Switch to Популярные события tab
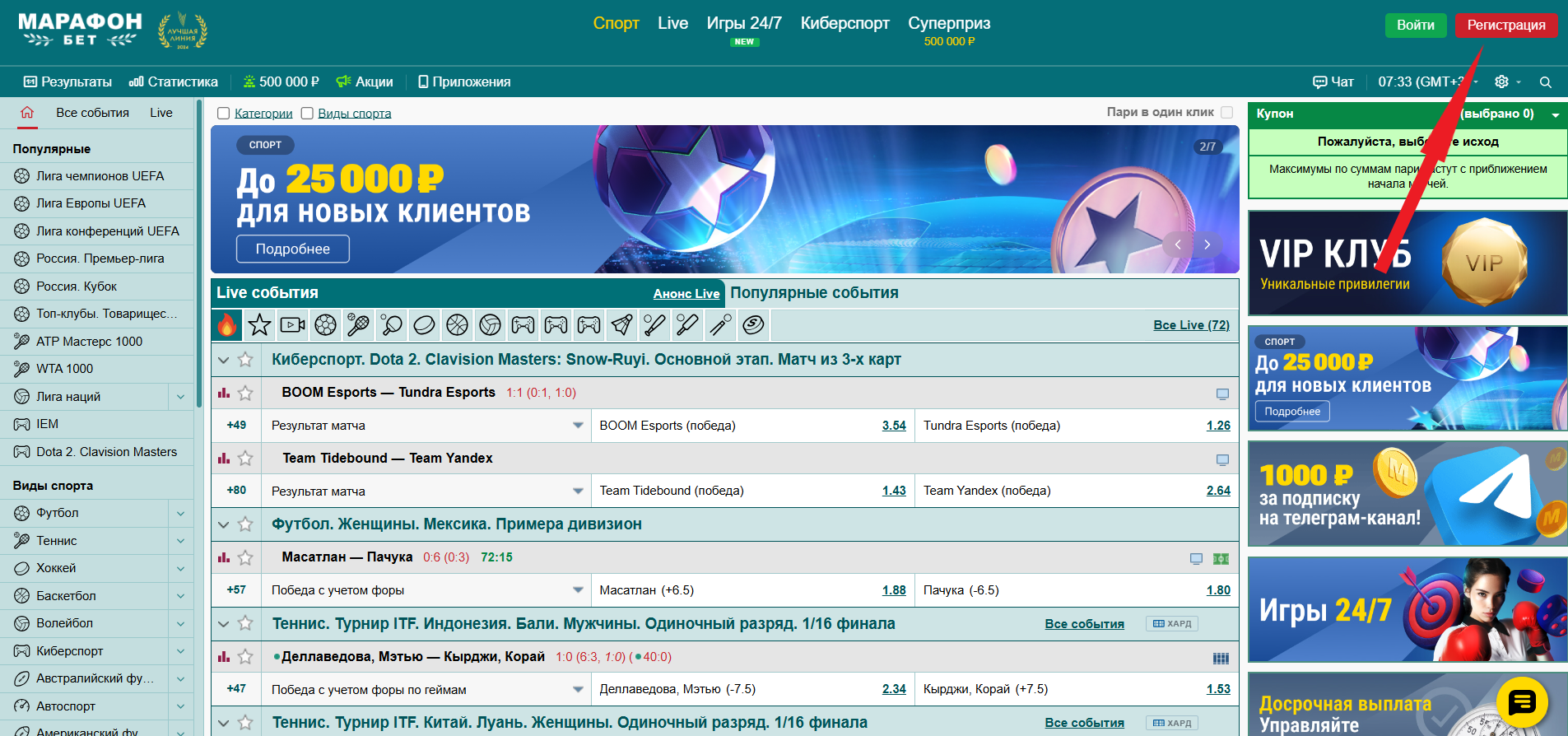1568x736 pixels. tap(814, 293)
